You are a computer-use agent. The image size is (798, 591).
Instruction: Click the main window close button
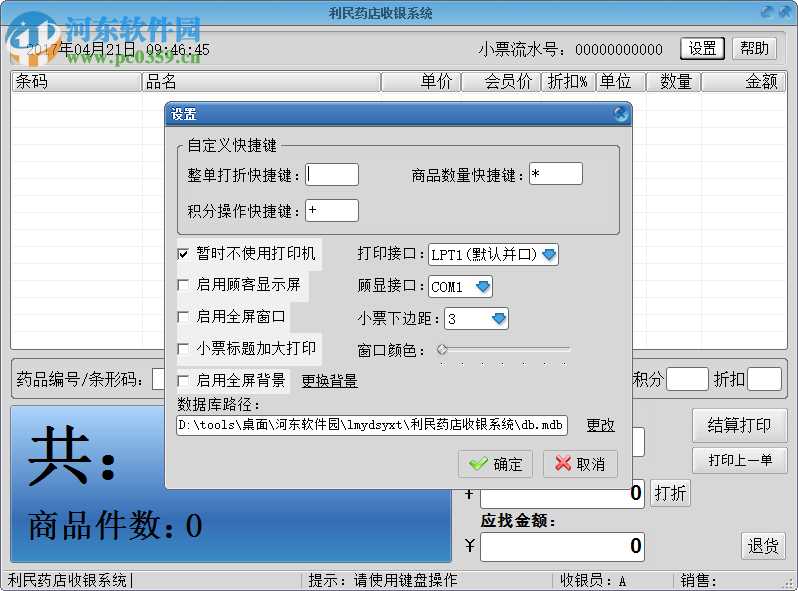pos(785,12)
